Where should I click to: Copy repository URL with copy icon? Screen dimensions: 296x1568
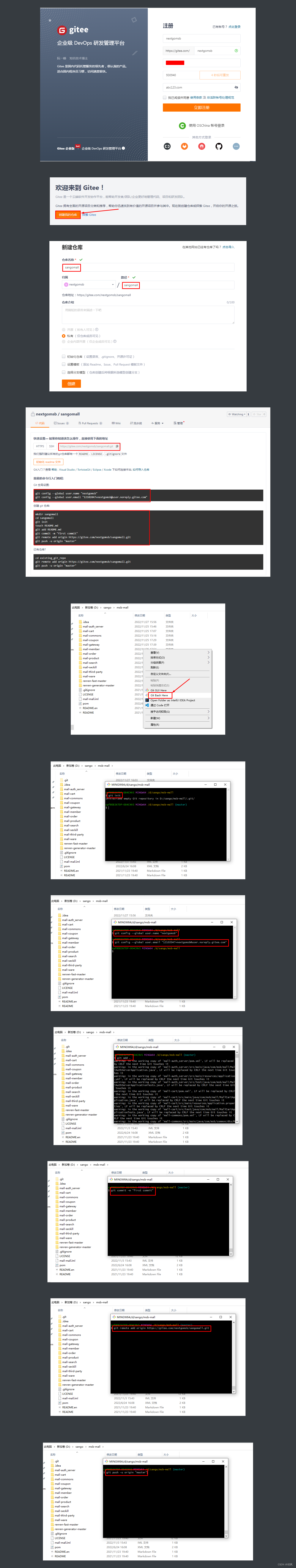click(117, 446)
